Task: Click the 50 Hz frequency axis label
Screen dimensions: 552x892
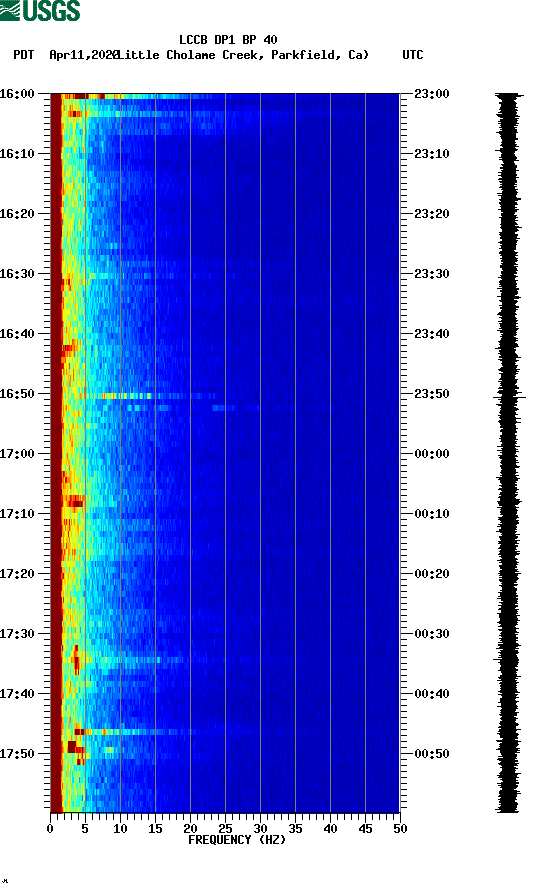Action: tap(400, 829)
